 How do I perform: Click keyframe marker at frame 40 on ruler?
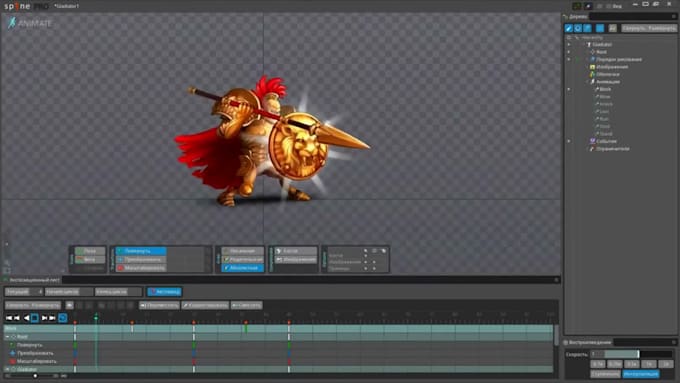point(289,323)
